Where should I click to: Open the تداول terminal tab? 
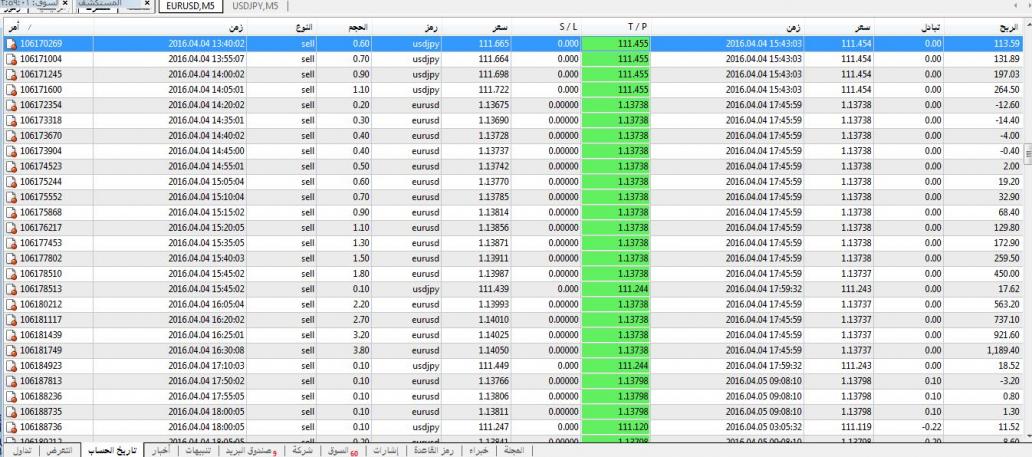coord(22,451)
